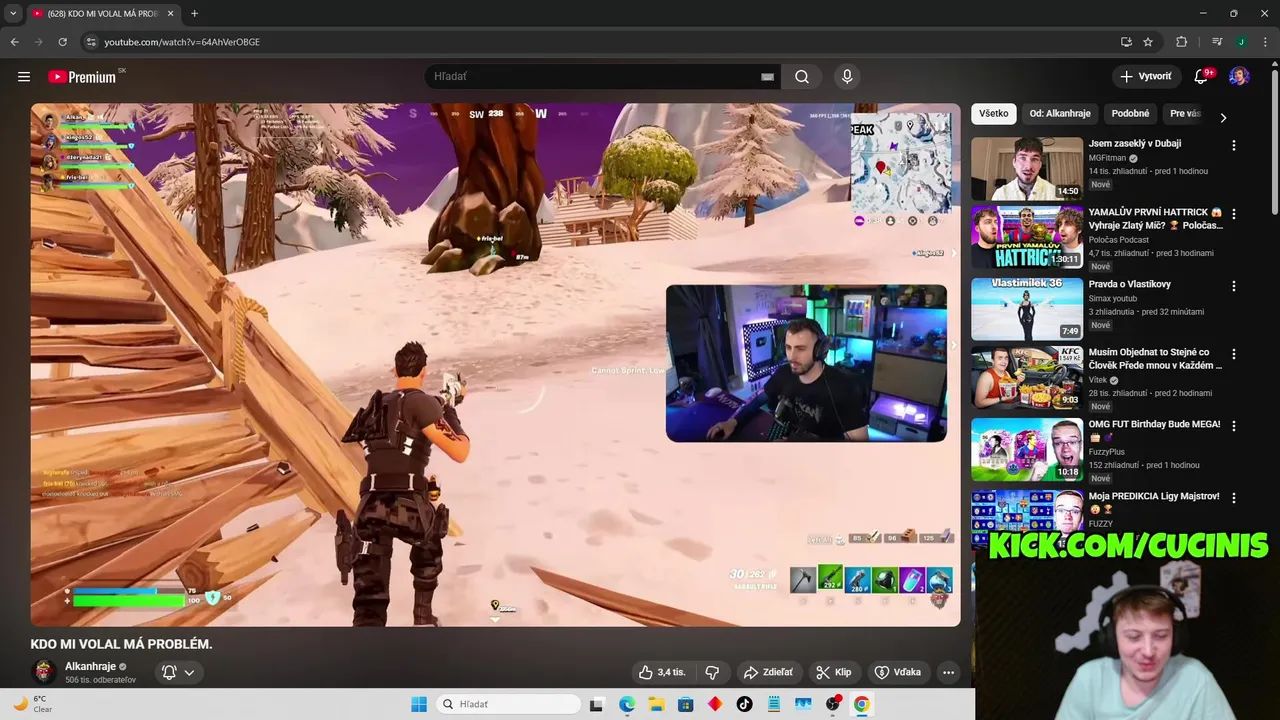The height and width of the screenshot is (720, 1280).
Task: Like the video with thumbs up
Action: [661, 672]
